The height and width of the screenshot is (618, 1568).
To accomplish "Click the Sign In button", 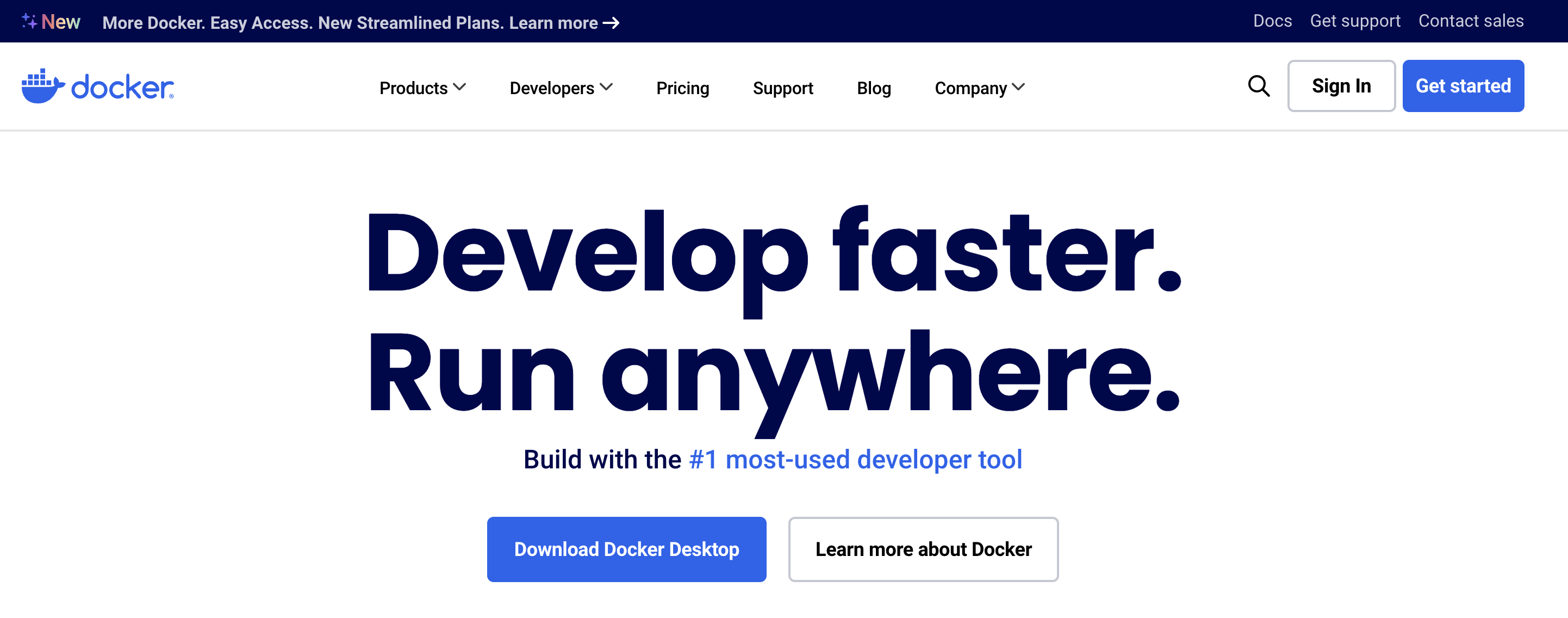I will tap(1341, 86).
